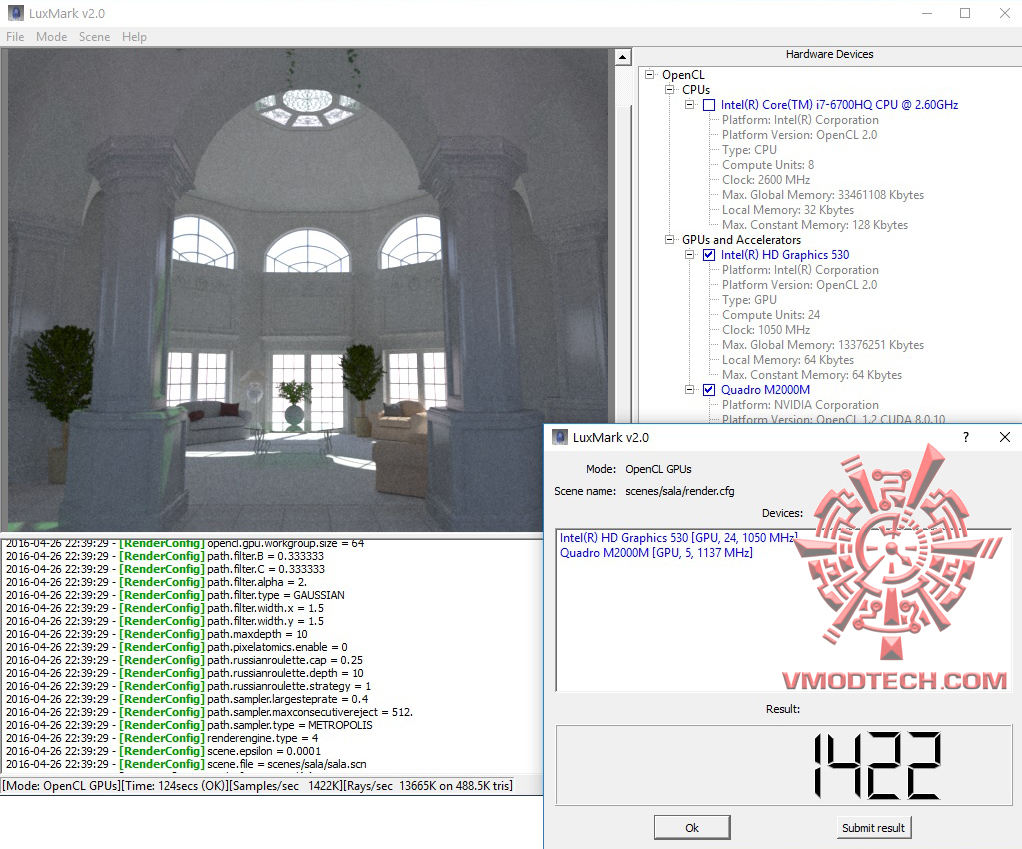Image resolution: width=1022 pixels, height=849 pixels.
Task: Click 'Max. Global Memory: 33461108 Kbytes' row
Action: point(823,195)
